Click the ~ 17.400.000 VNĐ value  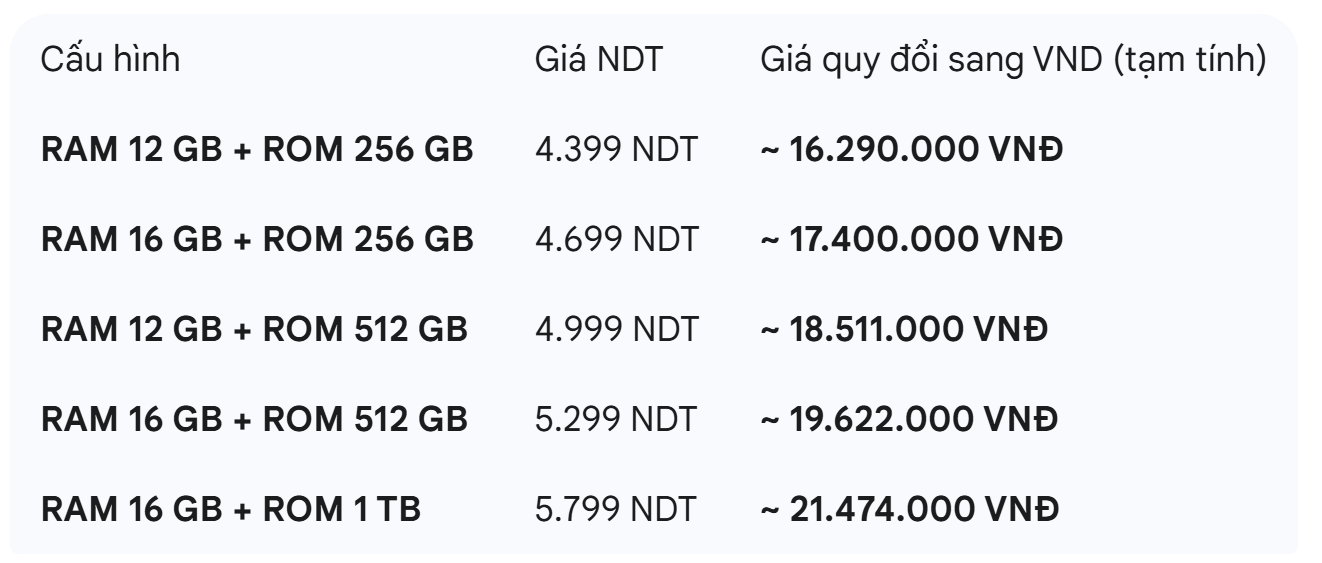coord(911,240)
